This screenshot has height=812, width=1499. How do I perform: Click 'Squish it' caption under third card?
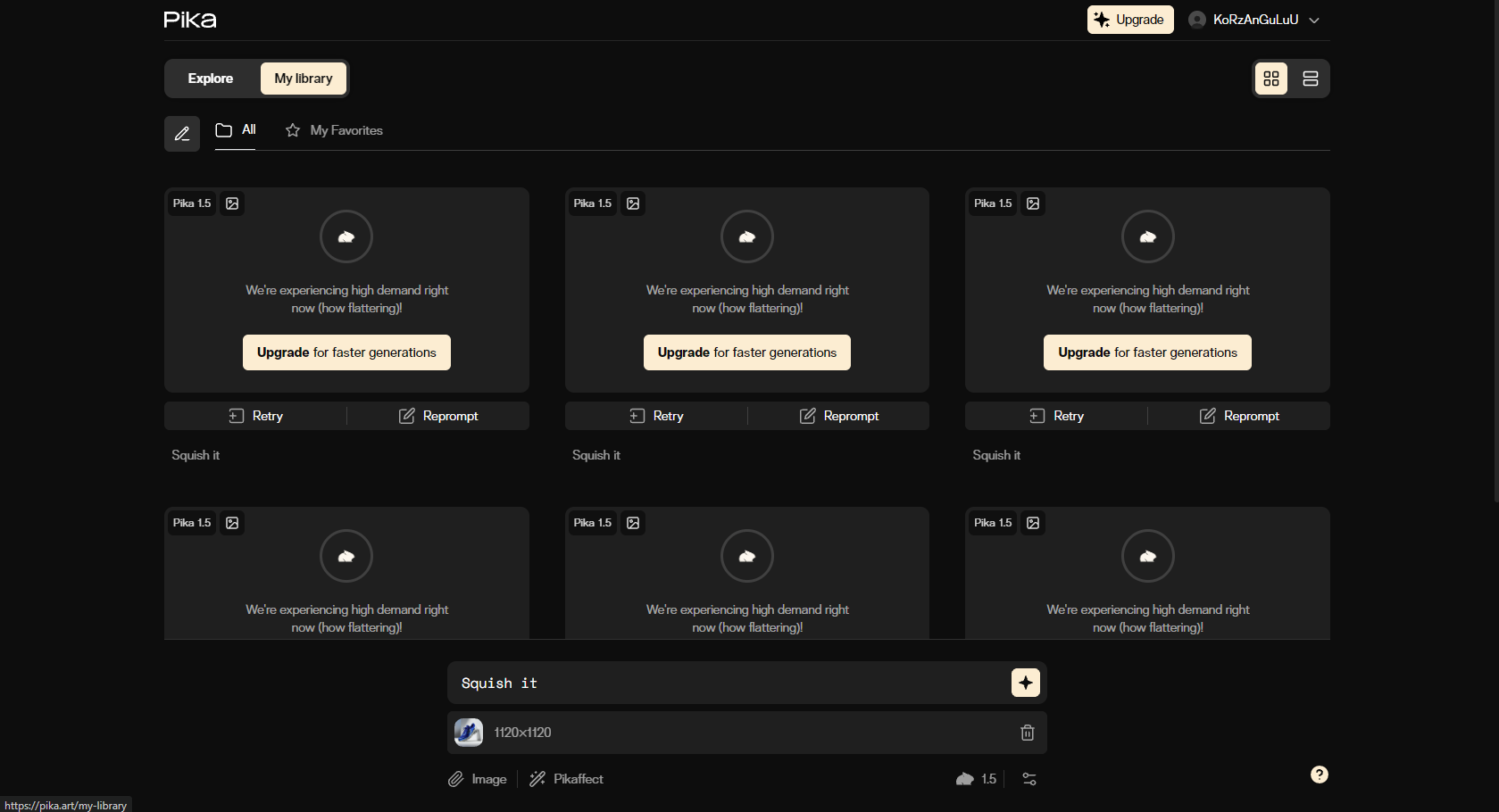(x=996, y=455)
